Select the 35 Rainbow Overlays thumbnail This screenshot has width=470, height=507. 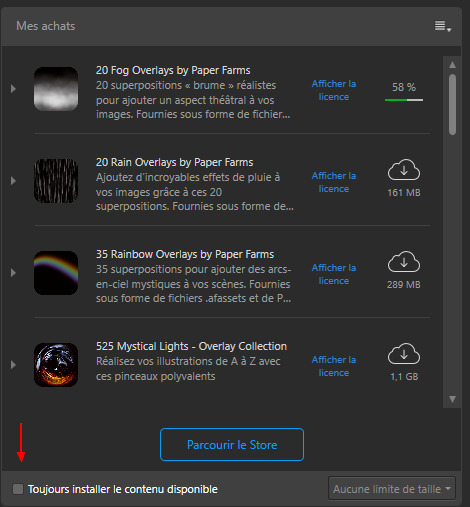tap(56, 273)
